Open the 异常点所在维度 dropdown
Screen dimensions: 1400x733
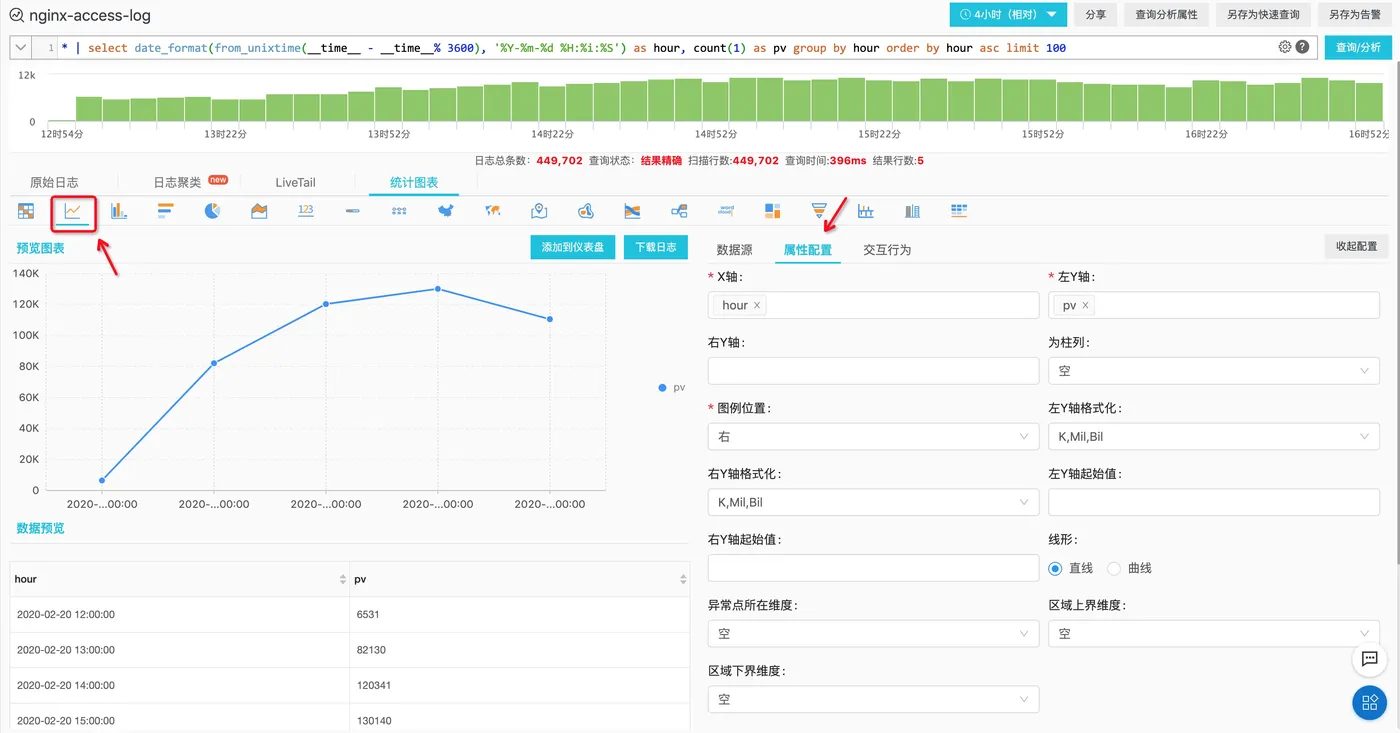[x=873, y=634]
